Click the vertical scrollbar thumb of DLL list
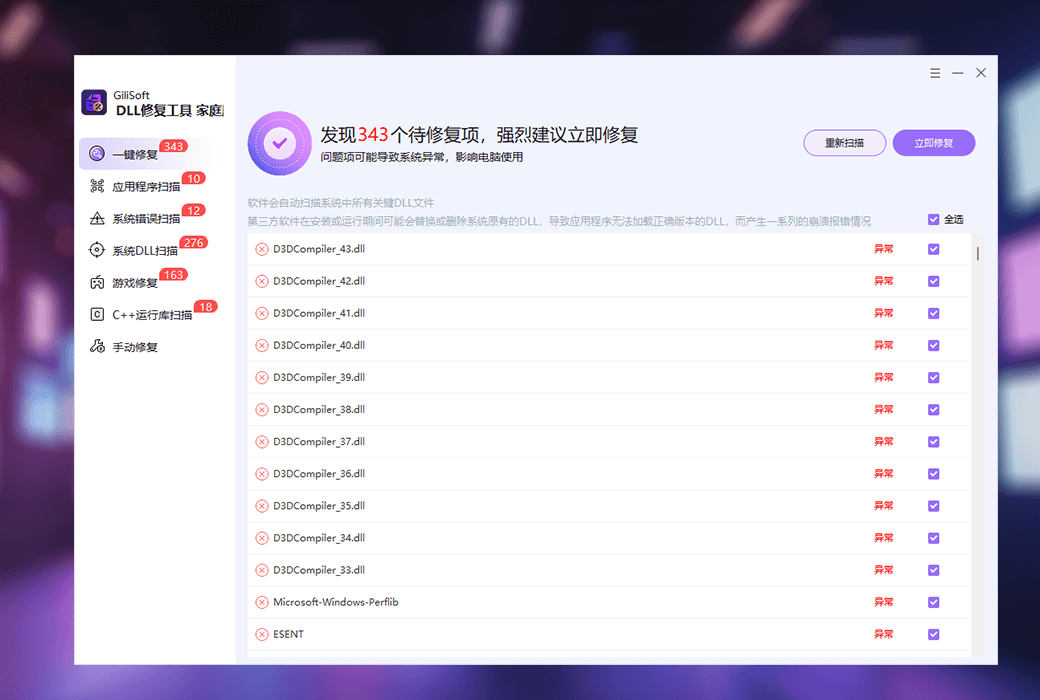Image resolution: width=1040 pixels, height=700 pixels. (978, 253)
